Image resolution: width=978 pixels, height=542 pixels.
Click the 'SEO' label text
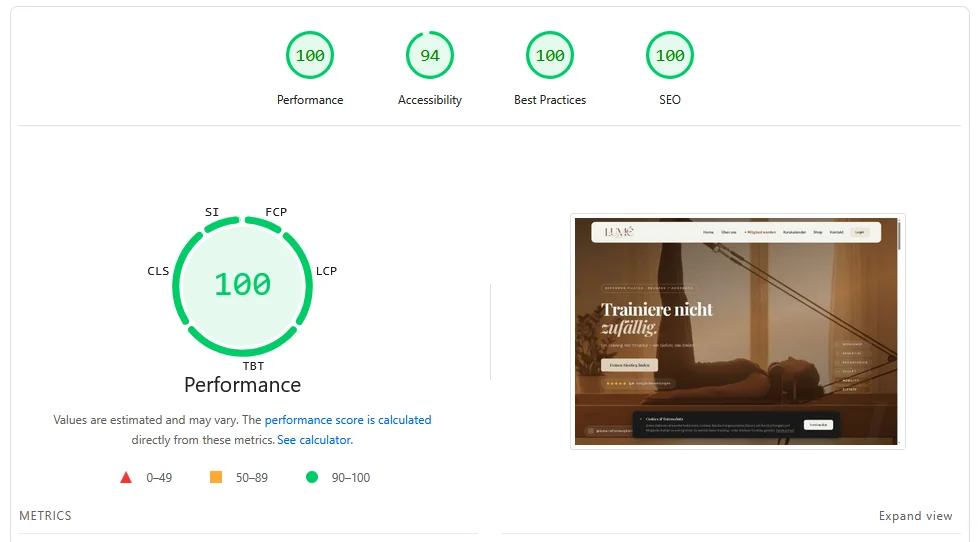pyautogui.click(x=670, y=100)
